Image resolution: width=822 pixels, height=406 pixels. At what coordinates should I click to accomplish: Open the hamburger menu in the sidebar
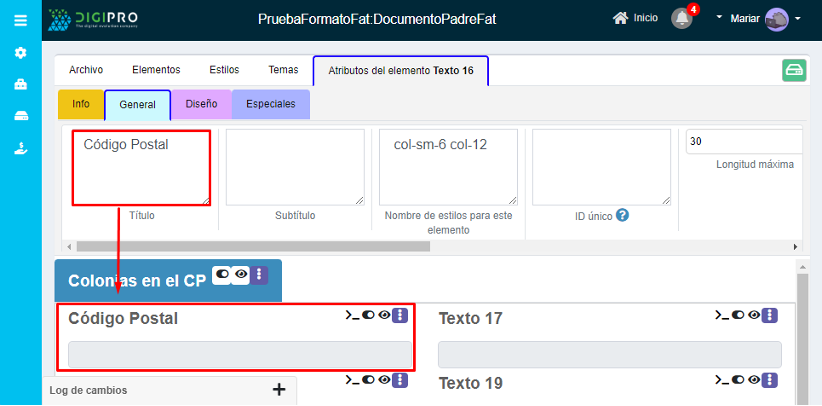point(21,20)
